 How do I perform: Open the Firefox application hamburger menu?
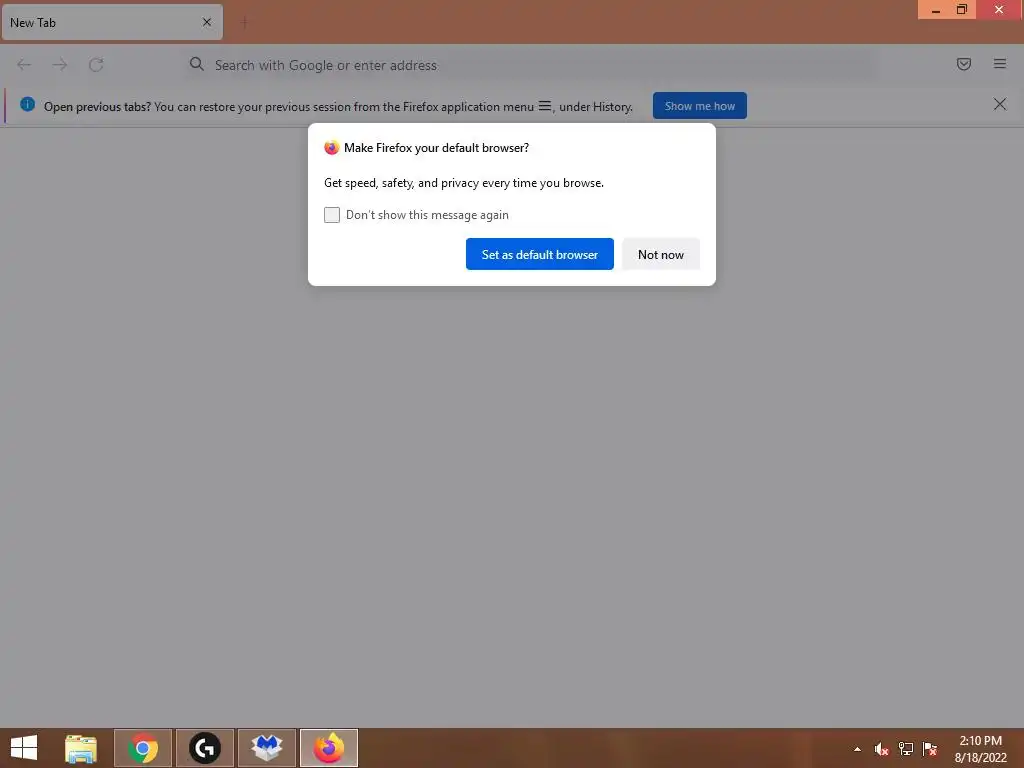click(x=1000, y=64)
